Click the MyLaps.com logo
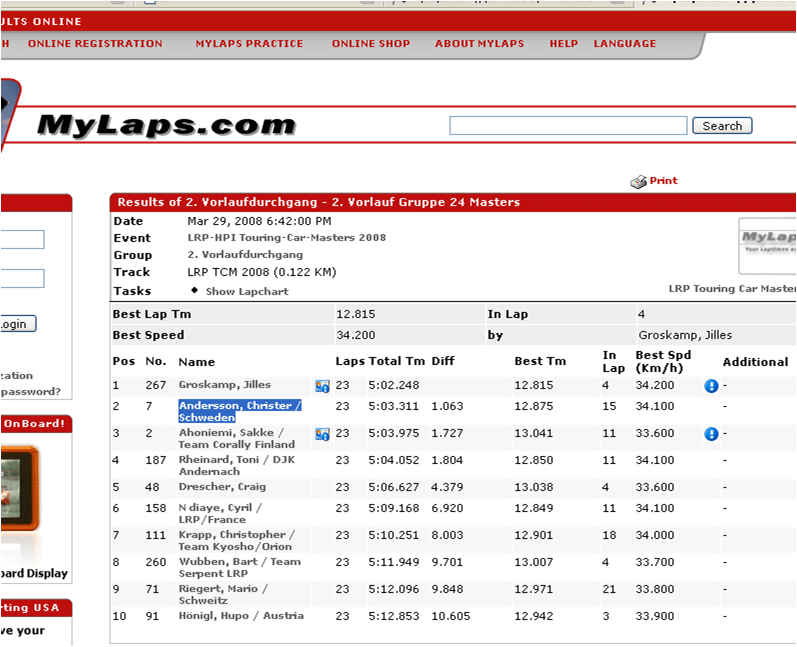 pos(166,125)
